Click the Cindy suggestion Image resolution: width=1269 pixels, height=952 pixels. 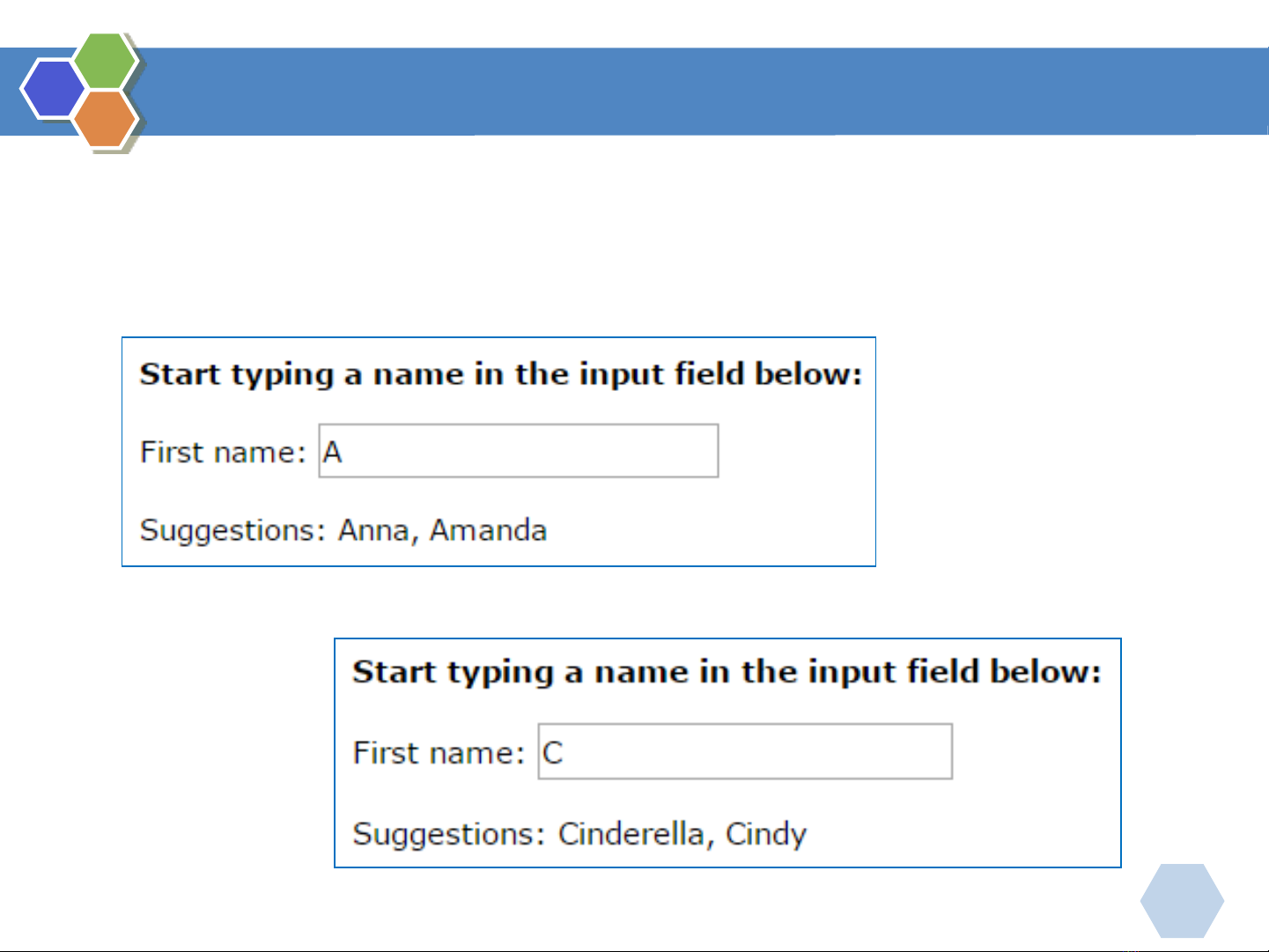point(765,833)
